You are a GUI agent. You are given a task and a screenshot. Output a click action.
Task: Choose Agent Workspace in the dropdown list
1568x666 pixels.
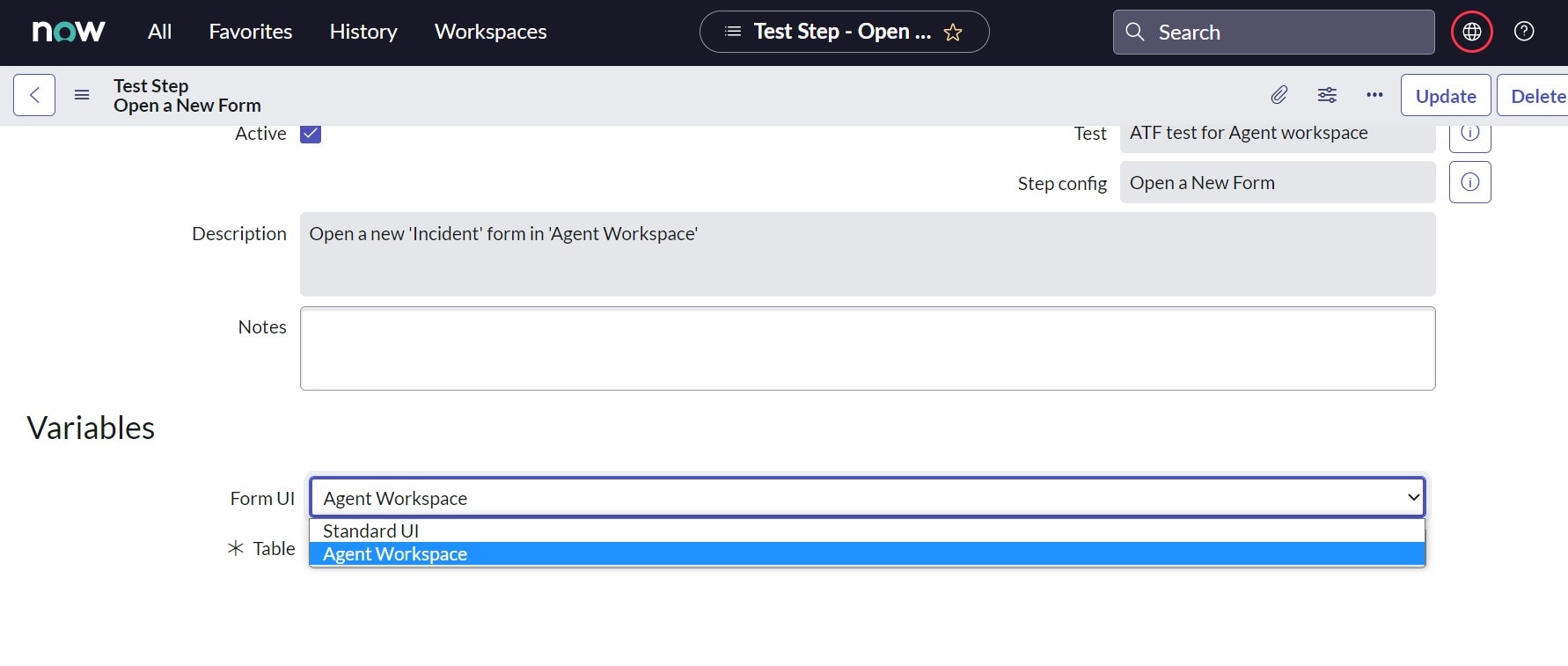pyautogui.click(x=395, y=553)
